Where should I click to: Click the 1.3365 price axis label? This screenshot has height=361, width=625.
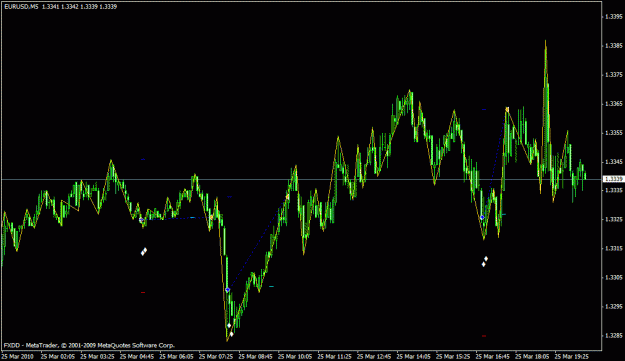[613, 104]
